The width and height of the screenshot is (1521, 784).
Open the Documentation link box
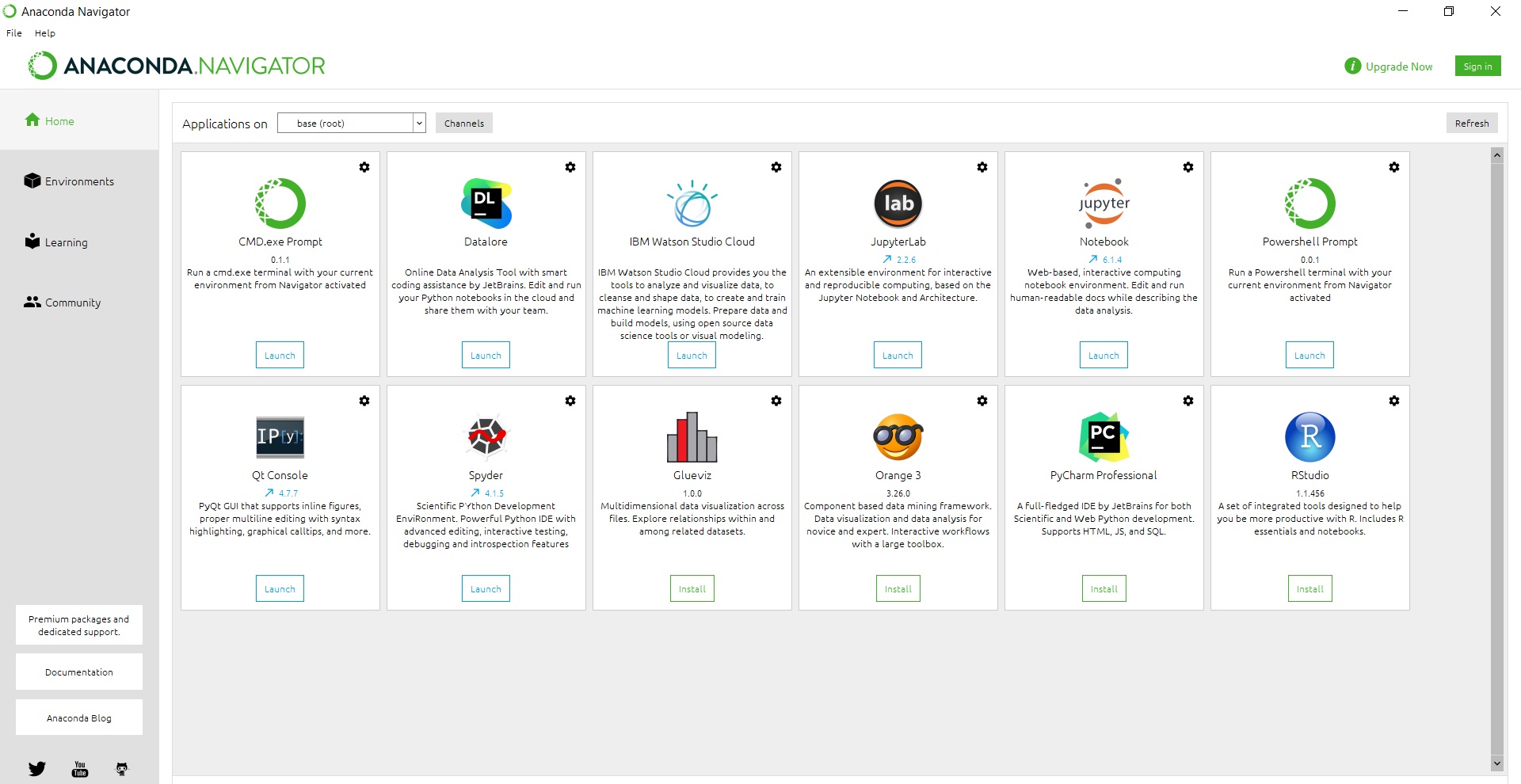point(79,672)
